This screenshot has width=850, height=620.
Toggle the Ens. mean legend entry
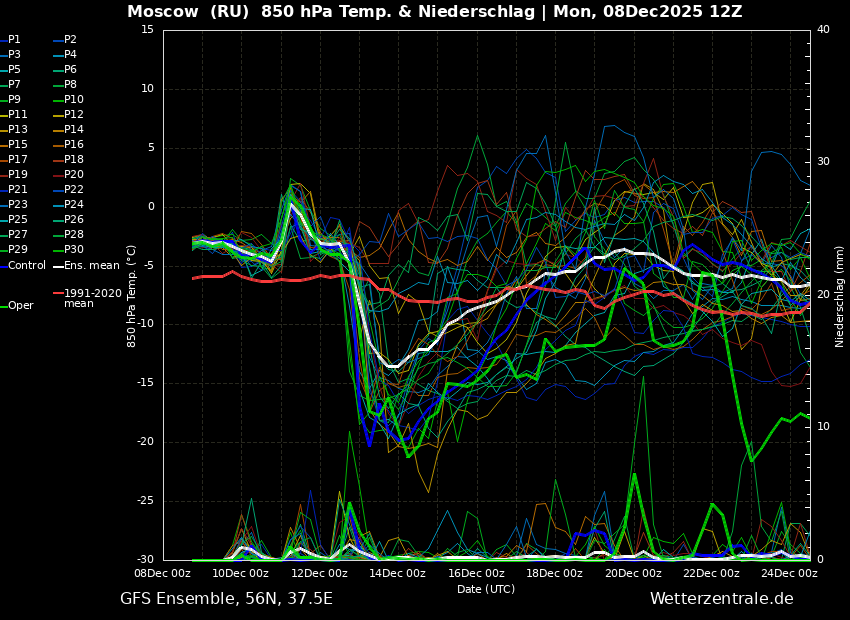tap(91, 265)
